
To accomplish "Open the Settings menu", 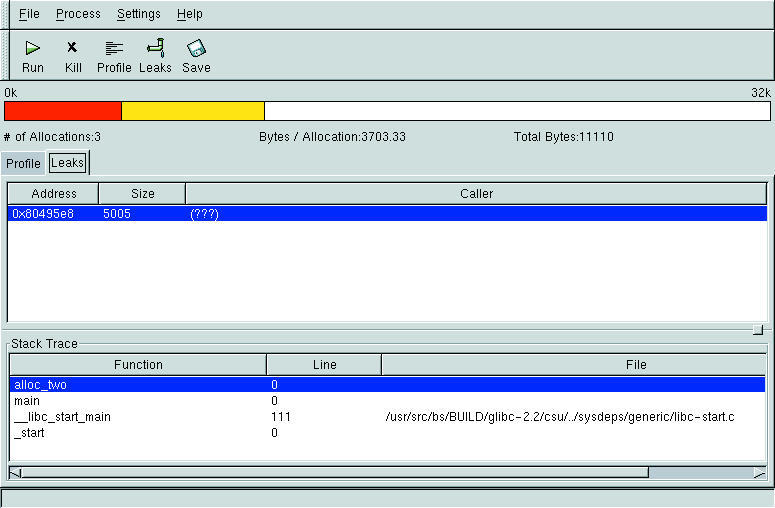I will tap(138, 14).
